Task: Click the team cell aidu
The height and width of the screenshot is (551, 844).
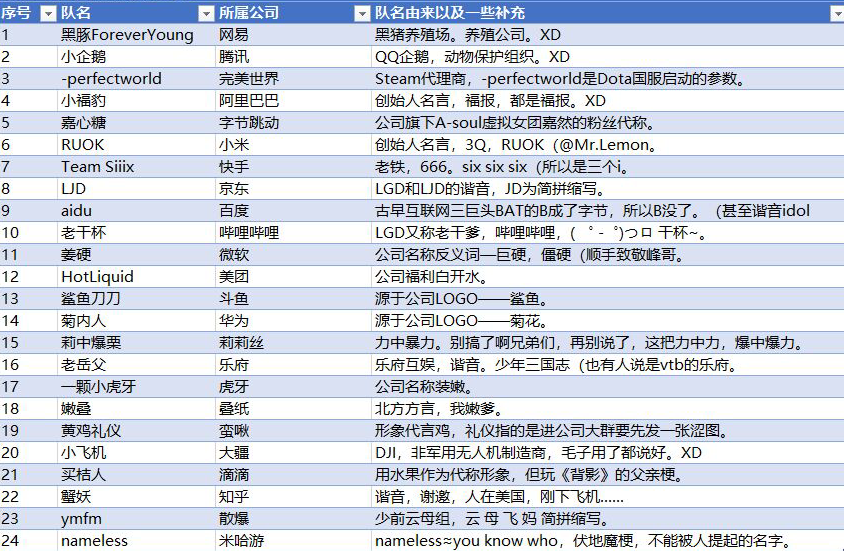Action: point(136,211)
